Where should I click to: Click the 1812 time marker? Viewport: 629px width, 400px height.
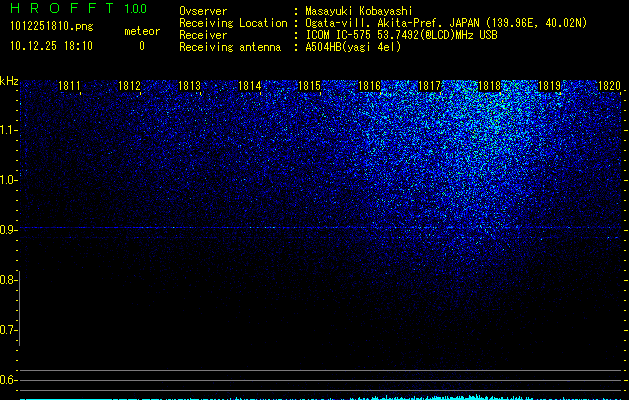[129, 86]
